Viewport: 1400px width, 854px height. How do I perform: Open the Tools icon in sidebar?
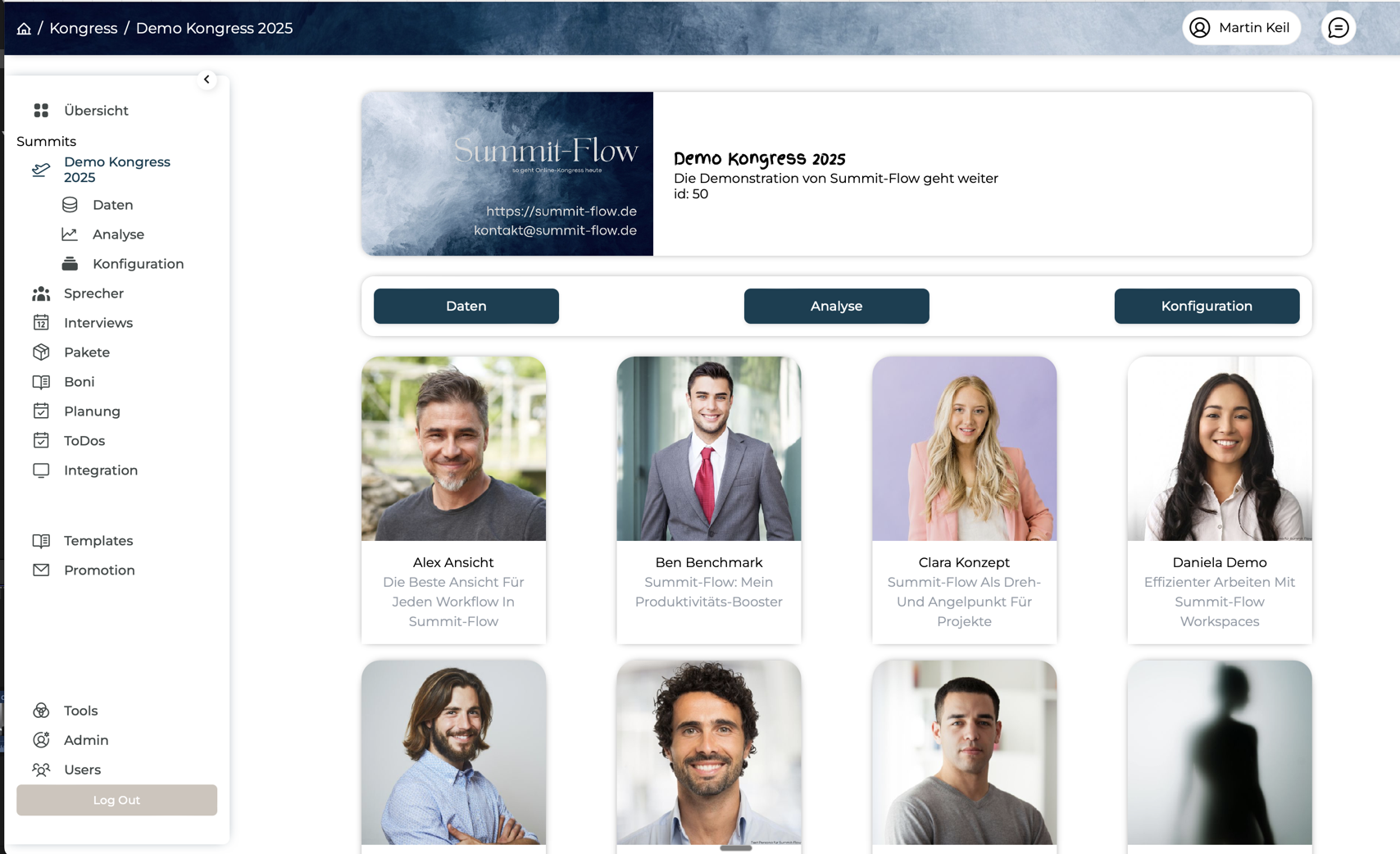pyautogui.click(x=41, y=711)
